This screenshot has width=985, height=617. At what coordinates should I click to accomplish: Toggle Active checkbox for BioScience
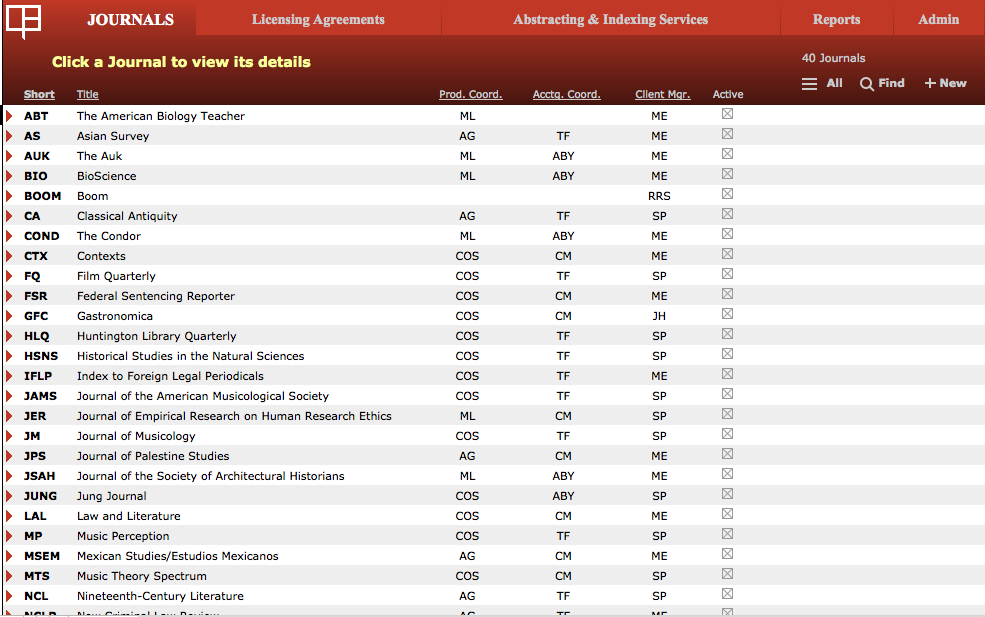[x=727, y=173]
